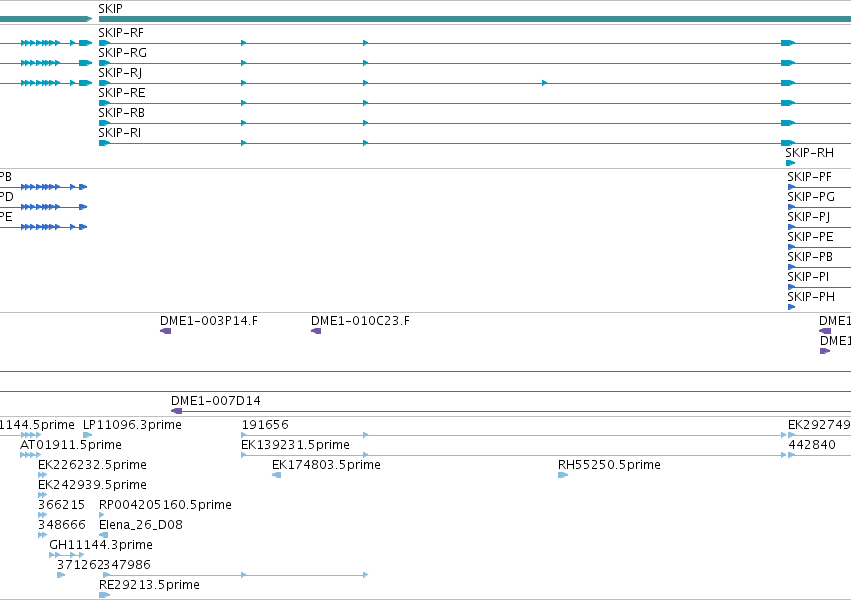Select the arrow glyph below EK174803.5prime
Screen dimensions: 851x600
276,475
